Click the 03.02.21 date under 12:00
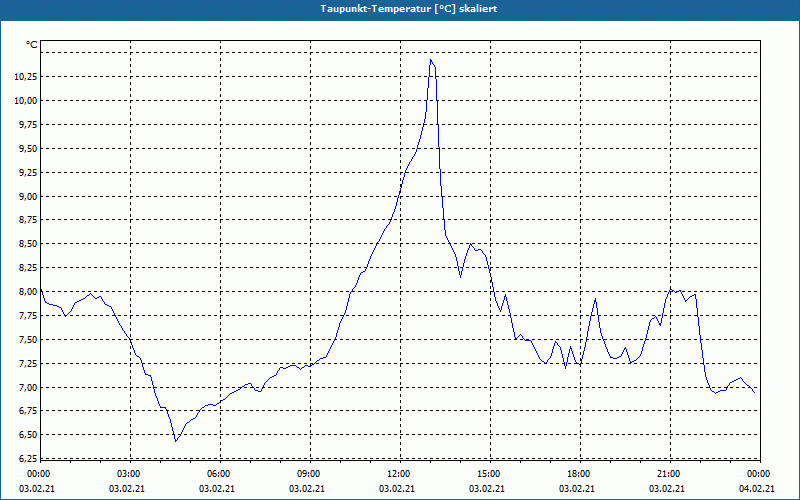The image size is (800, 500). 396,489
